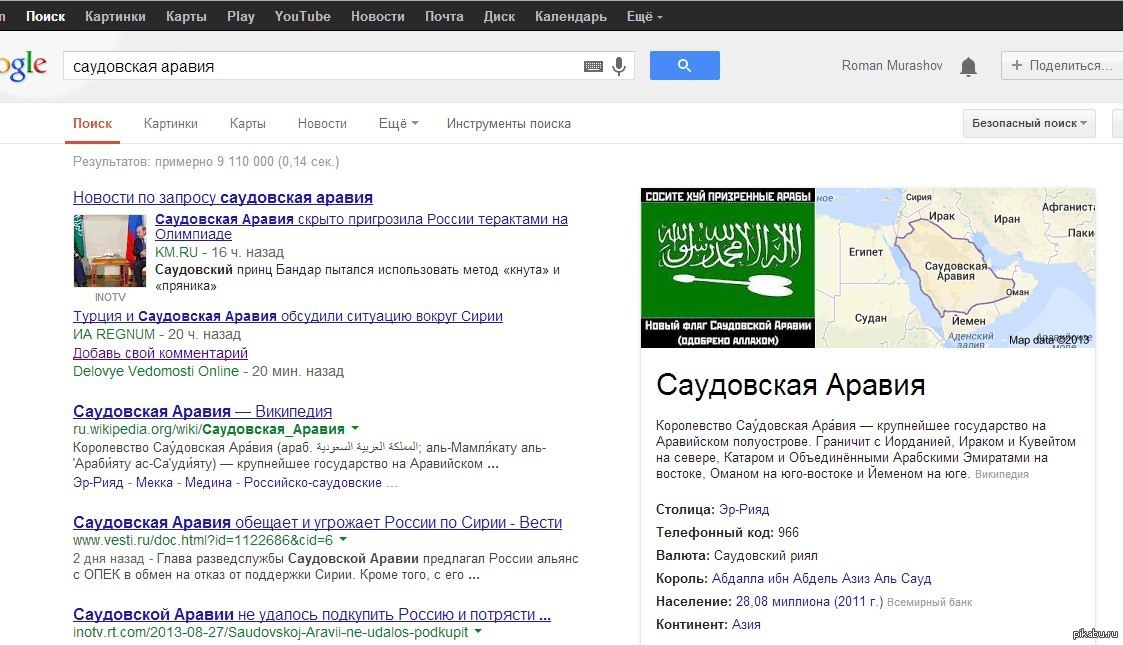1123x645 pixels.
Task: Expand vesti.ru result green arrow menu
Action: click(x=343, y=539)
